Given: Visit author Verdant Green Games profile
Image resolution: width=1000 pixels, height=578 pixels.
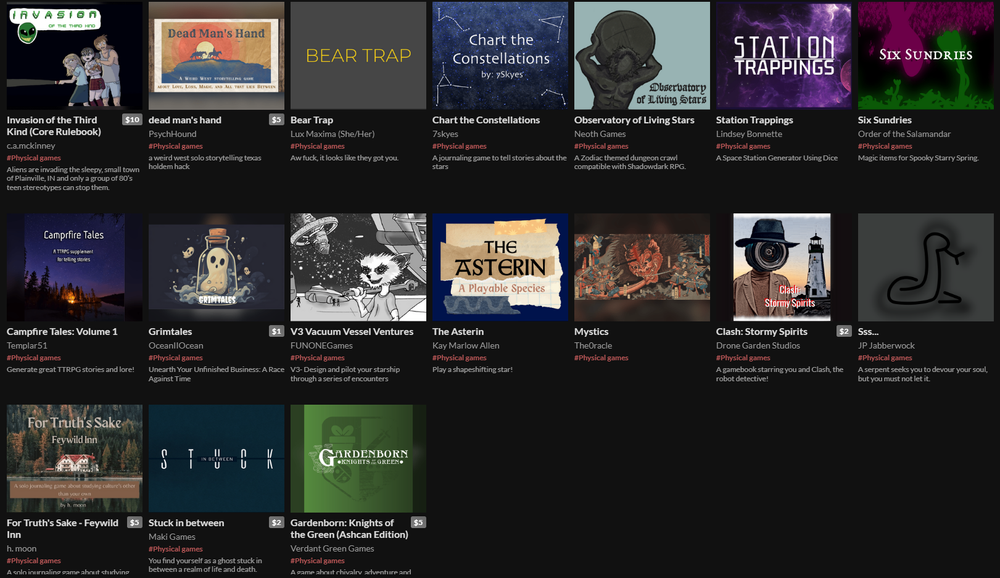Looking at the screenshot, I should click(332, 549).
